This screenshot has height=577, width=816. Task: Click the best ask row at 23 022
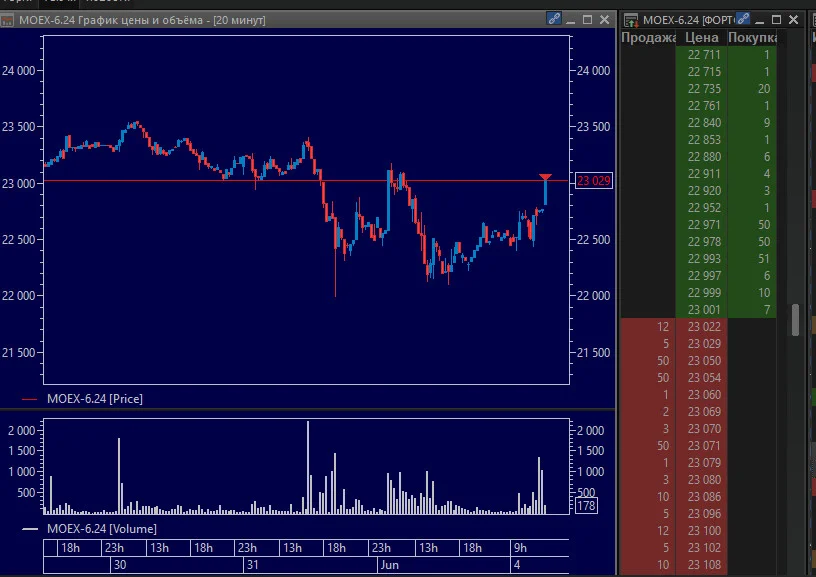(698, 327)
